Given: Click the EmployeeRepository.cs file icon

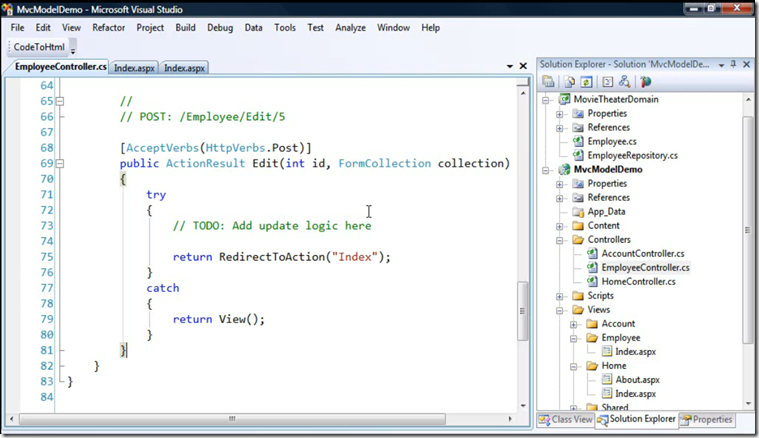Looking at the screenshot, I should pyautogui.click(x=578, y=155).
